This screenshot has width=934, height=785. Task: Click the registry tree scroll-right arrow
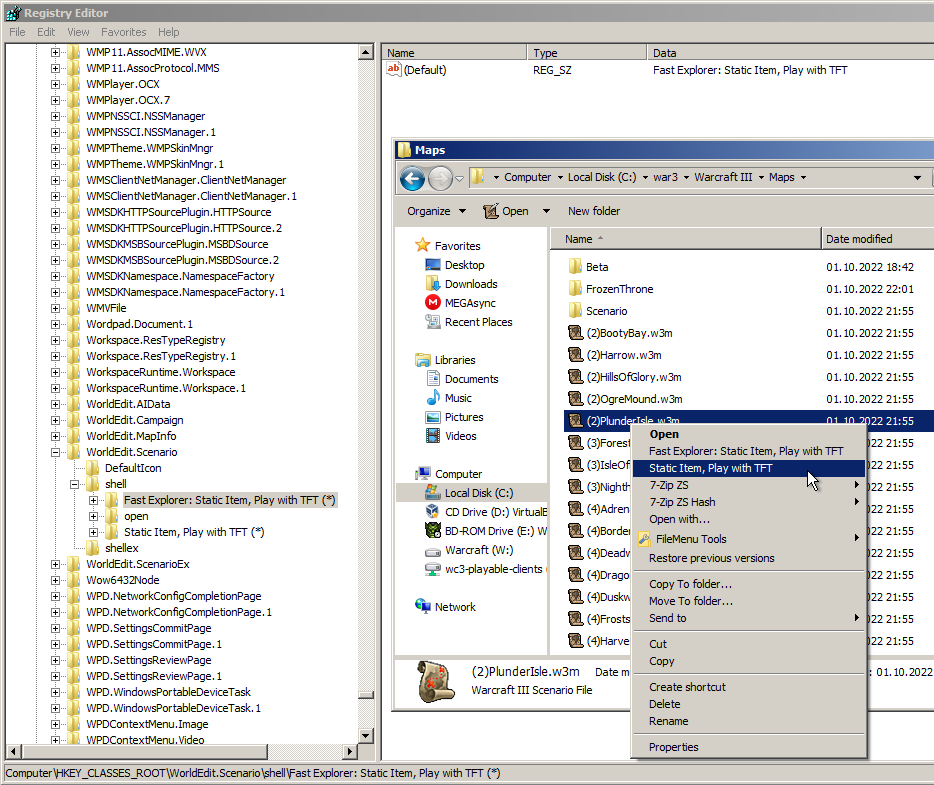(x=350, y=752)
